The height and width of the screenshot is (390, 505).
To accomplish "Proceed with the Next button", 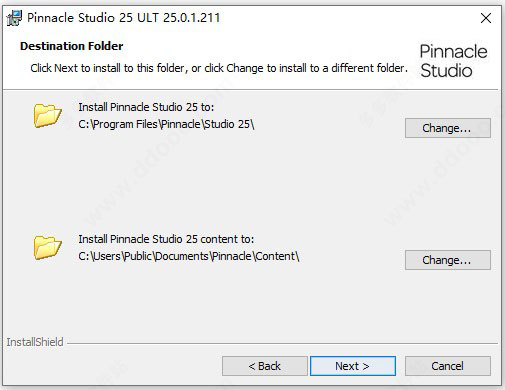I will point(353,366).
